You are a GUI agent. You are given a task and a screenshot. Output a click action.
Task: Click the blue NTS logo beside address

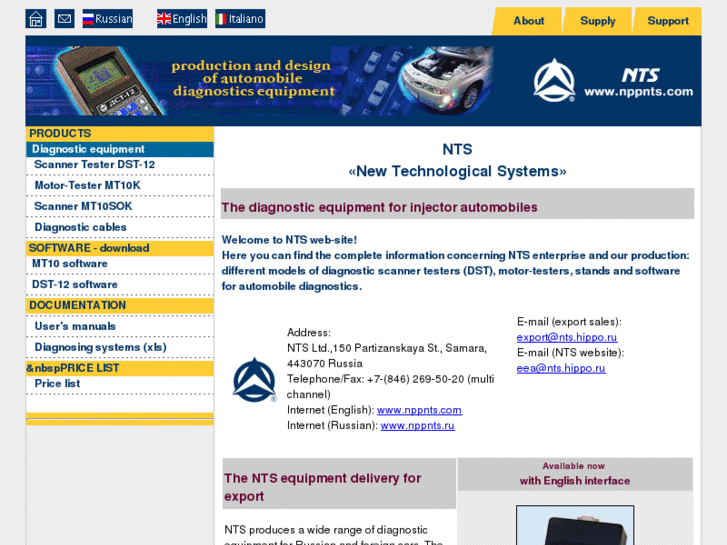[x=254, y=380]
